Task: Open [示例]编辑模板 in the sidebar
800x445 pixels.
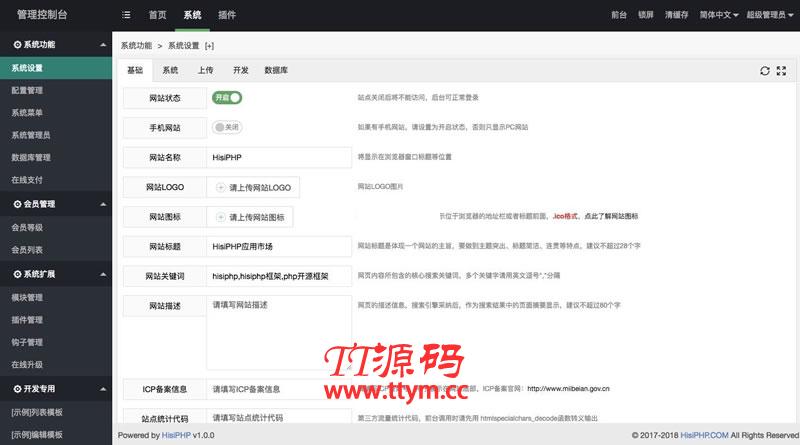Action: (x=56, y=434)
